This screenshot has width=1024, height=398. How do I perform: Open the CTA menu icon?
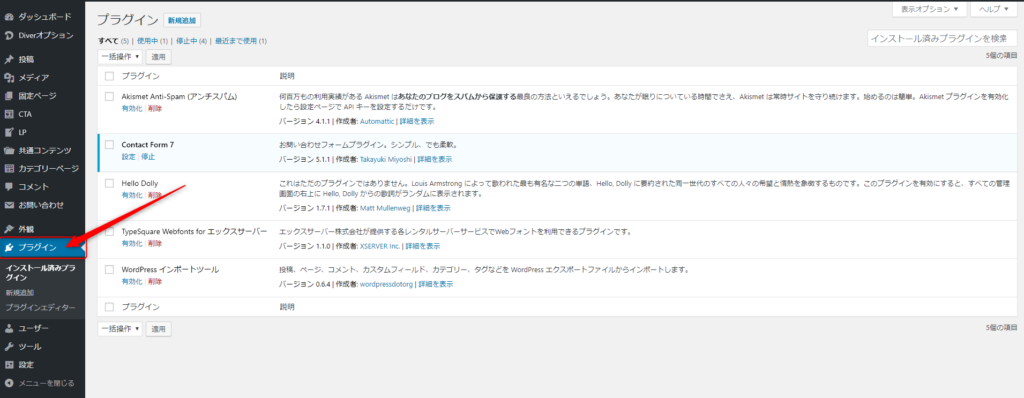[x=9, y=114]
